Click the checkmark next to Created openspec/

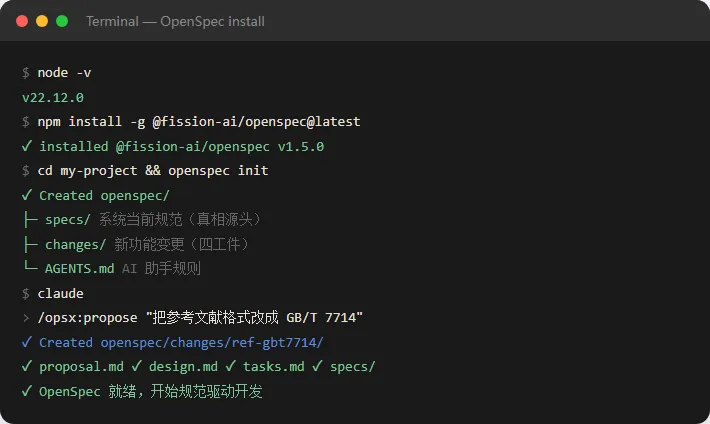tap(27, 195)
